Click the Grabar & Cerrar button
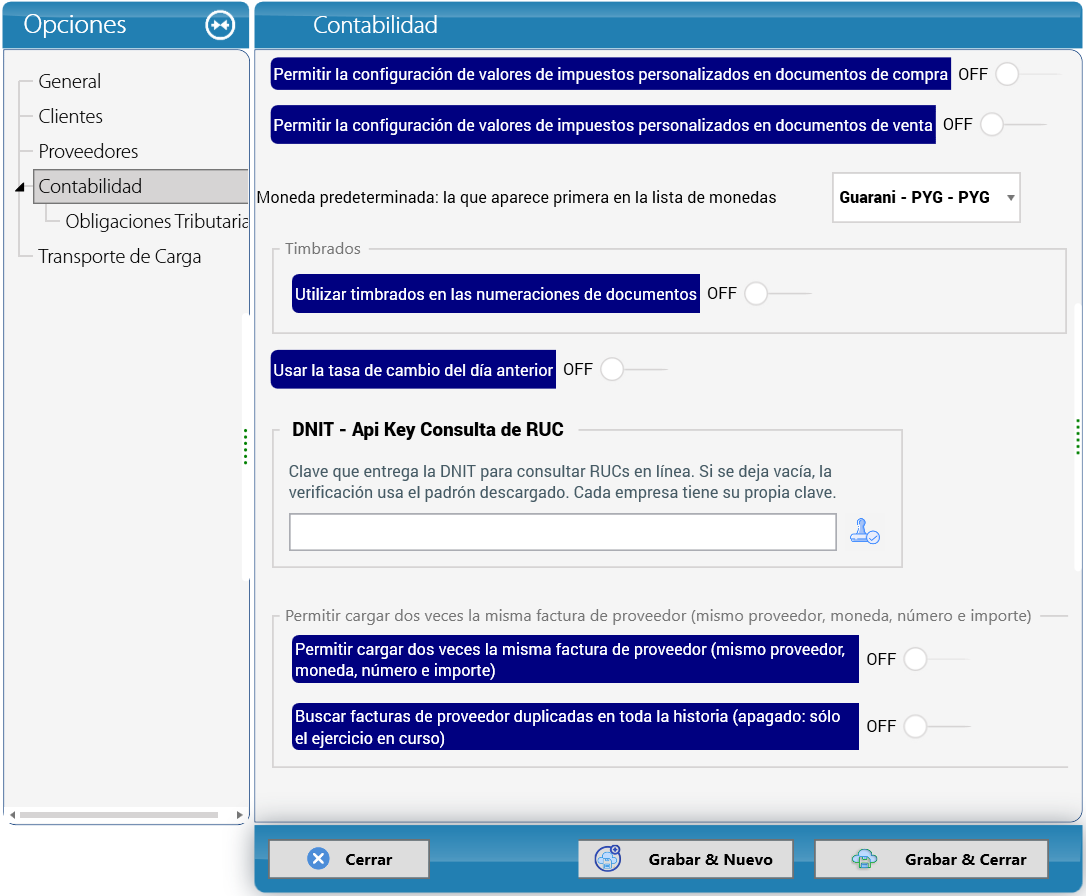 (x=931, y=859)
